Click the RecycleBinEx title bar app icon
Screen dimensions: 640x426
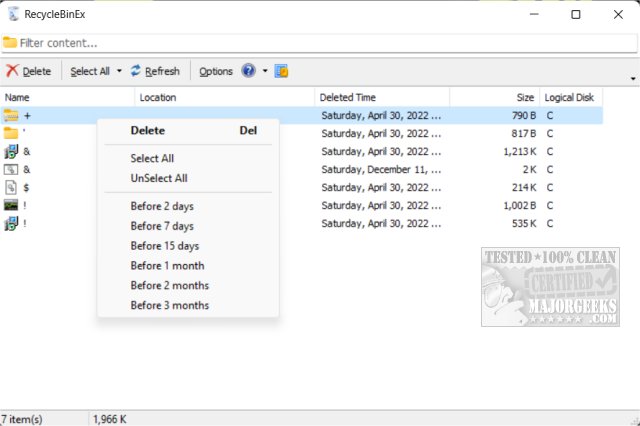pyautogui.click(x=13, y=14)
